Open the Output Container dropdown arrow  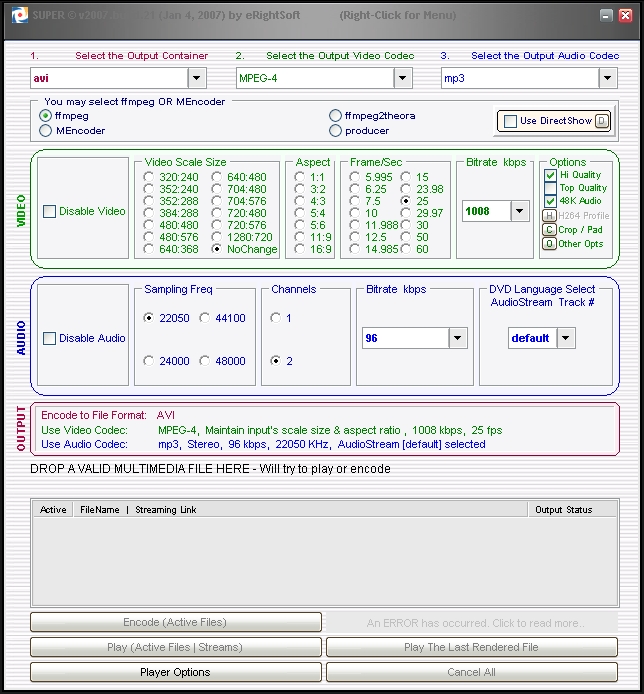click(197, 78)
